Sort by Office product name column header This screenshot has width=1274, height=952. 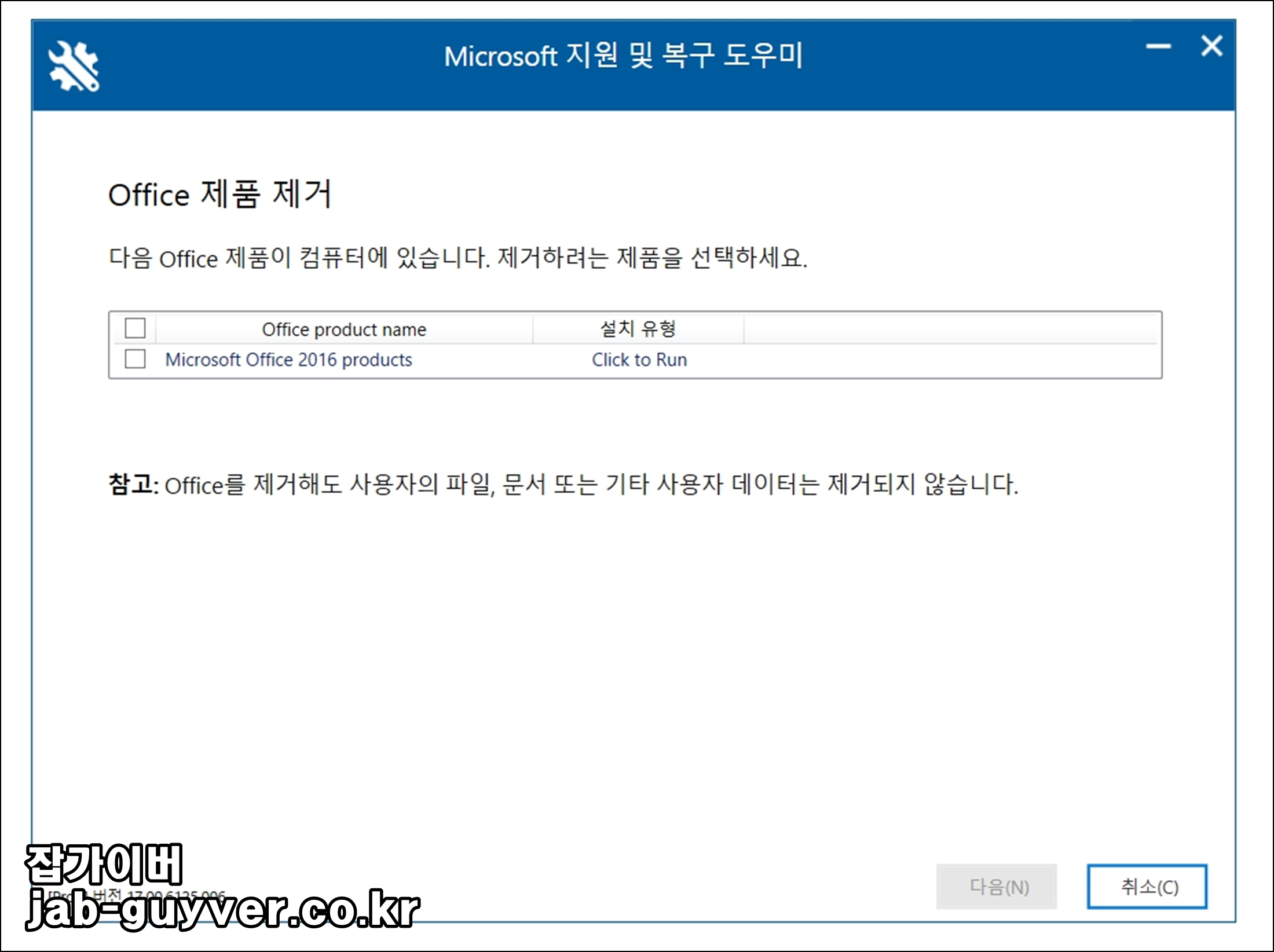pyautogui.click(x=343, y=329)
